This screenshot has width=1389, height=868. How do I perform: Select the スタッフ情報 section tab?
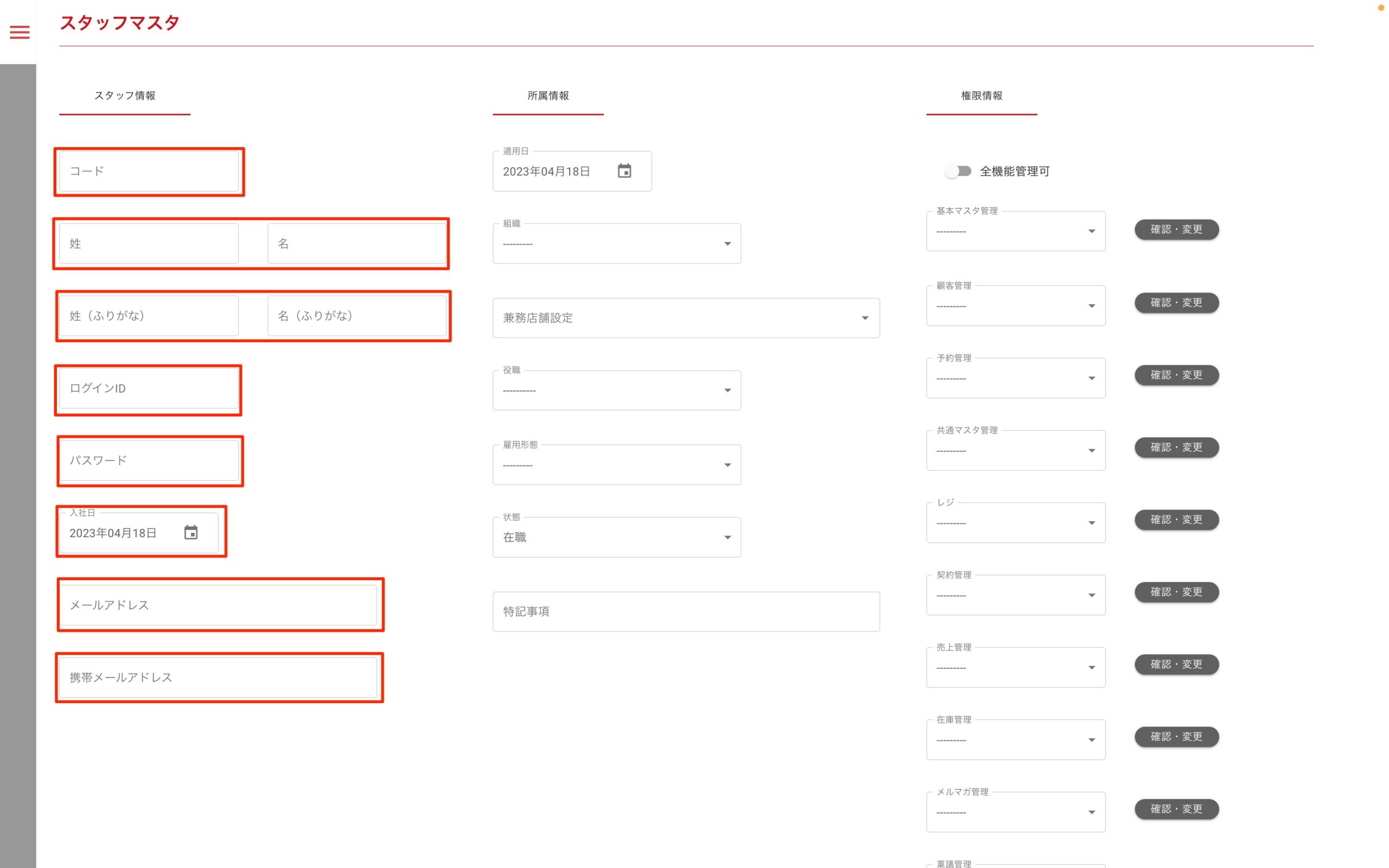(125, 96)
